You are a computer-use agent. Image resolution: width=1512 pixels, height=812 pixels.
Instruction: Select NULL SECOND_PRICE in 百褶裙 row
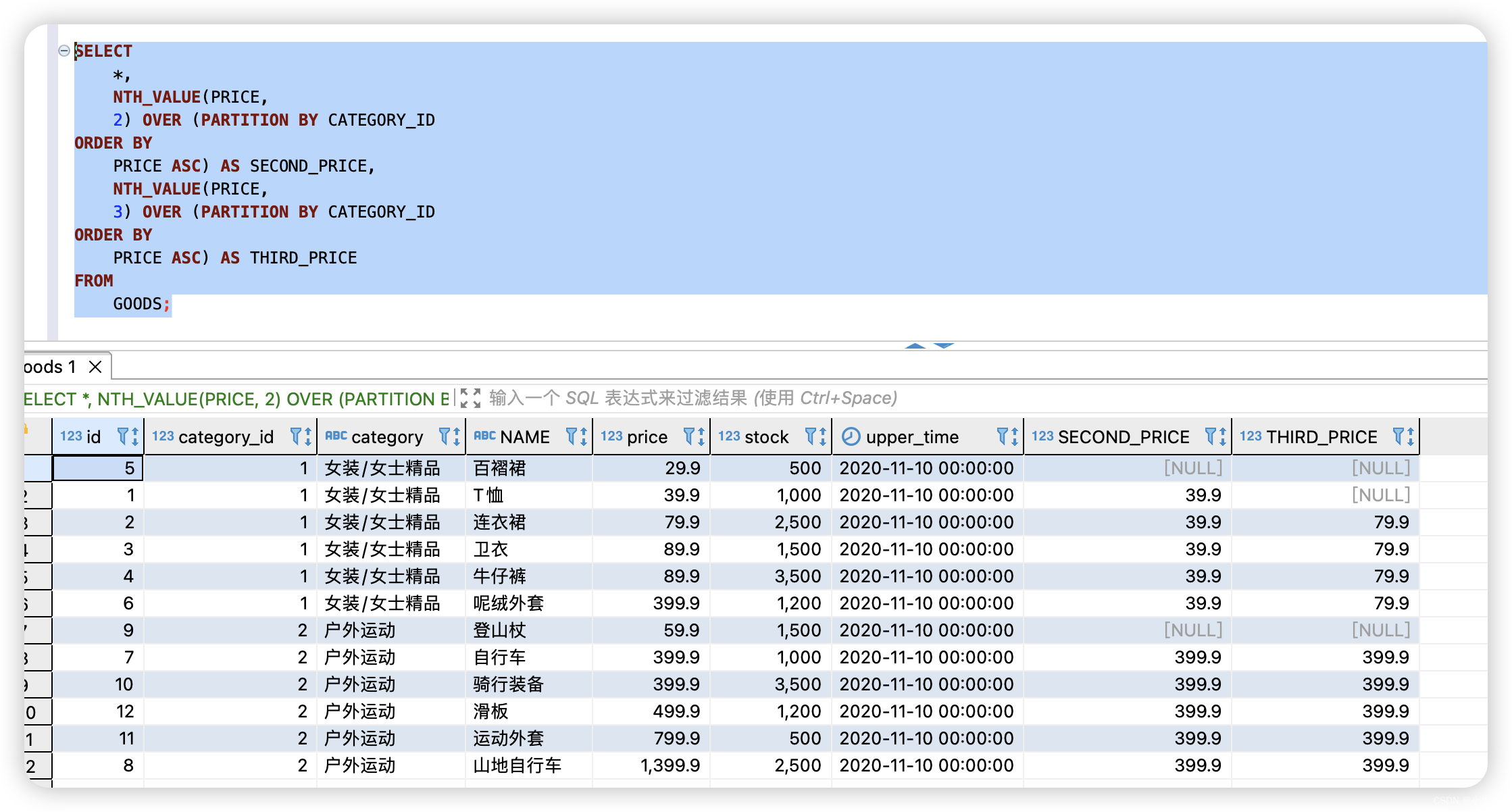coord(1128,468)
